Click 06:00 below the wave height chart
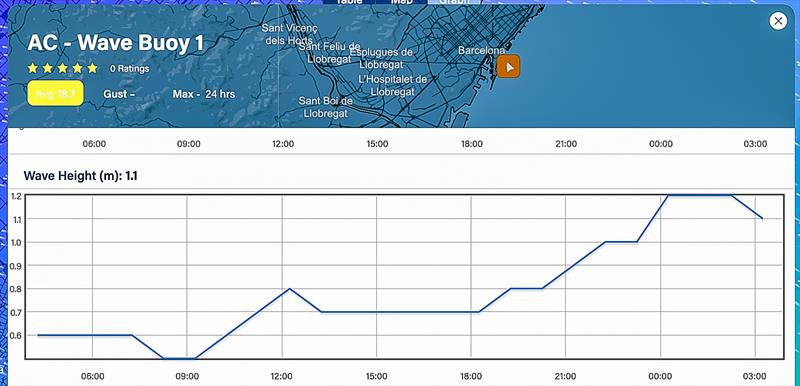The width and height of the screenshot is (800, 386). click(92, 376)
